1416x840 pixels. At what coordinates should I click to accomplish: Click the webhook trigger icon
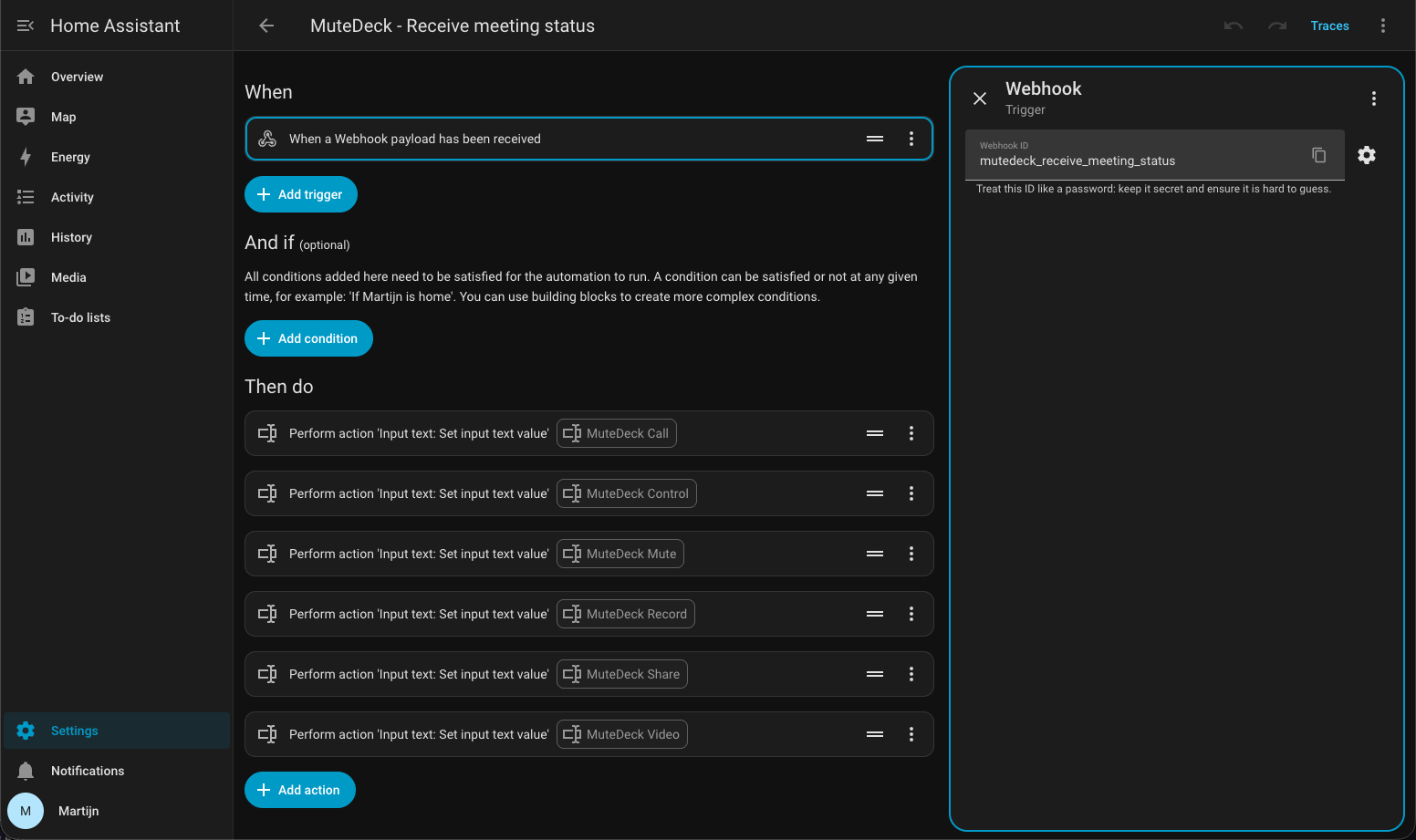pyautogui.click(x=267, y=139)
